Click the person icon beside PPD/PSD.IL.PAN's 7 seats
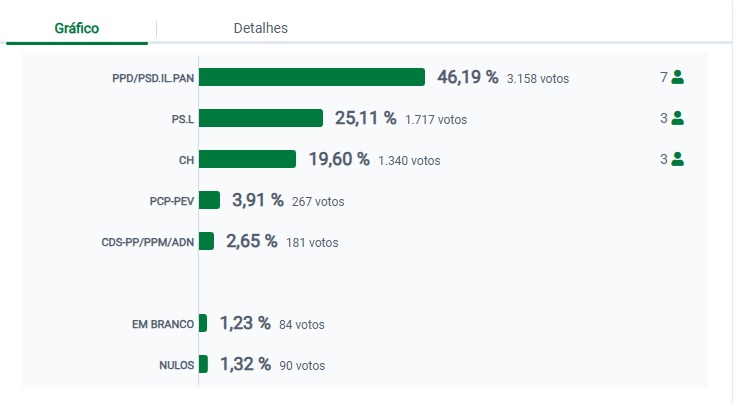 click(x=677, y=77)
